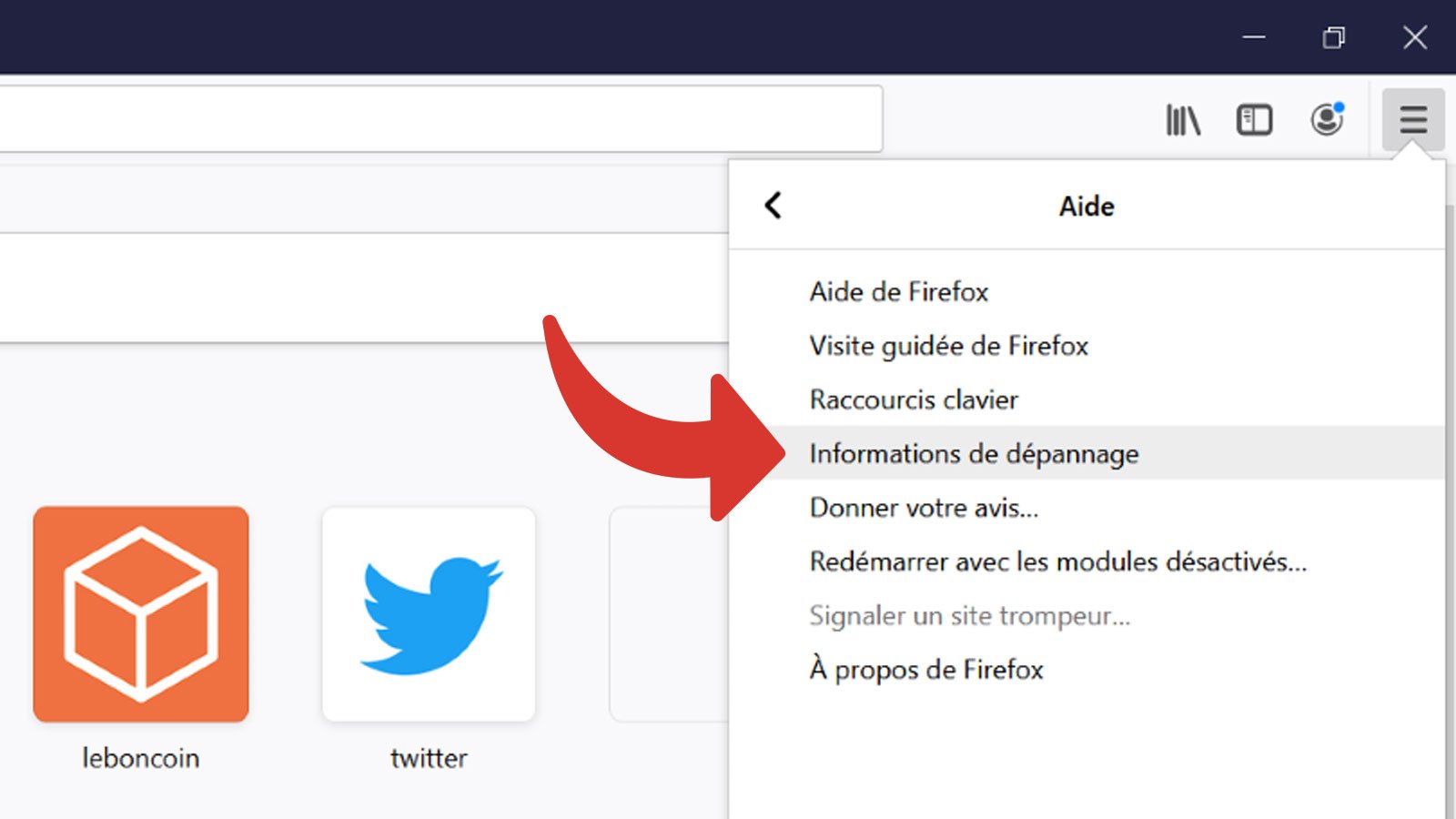
Task: Start Visite guidée de Firefox
Action: [x=1087, y=346]
